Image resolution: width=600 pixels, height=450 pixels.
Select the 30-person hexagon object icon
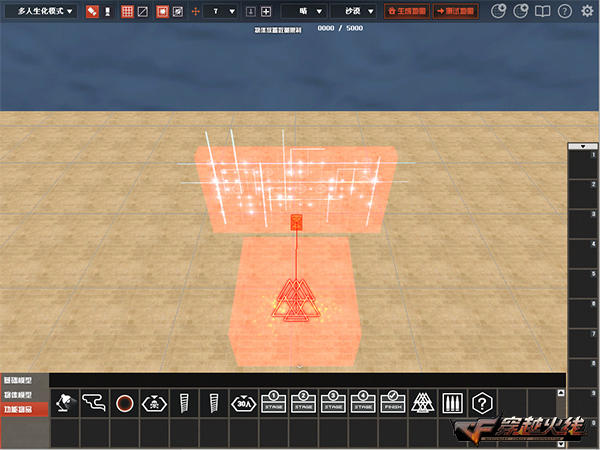point(244,403)
